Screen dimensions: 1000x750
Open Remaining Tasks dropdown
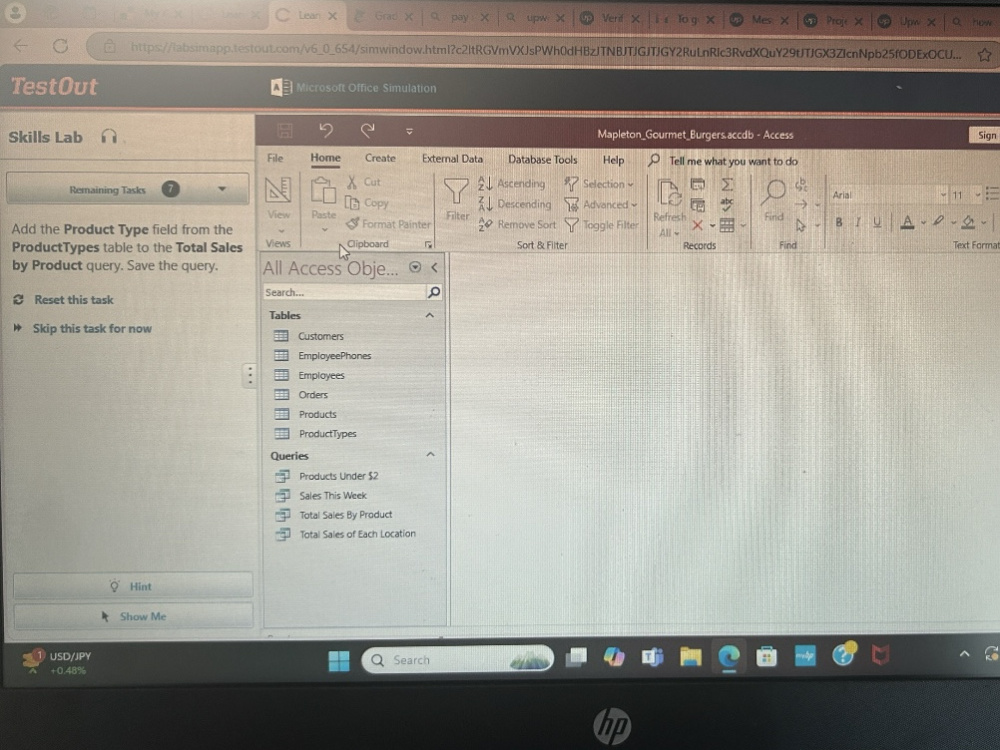[x=127, y=189]
